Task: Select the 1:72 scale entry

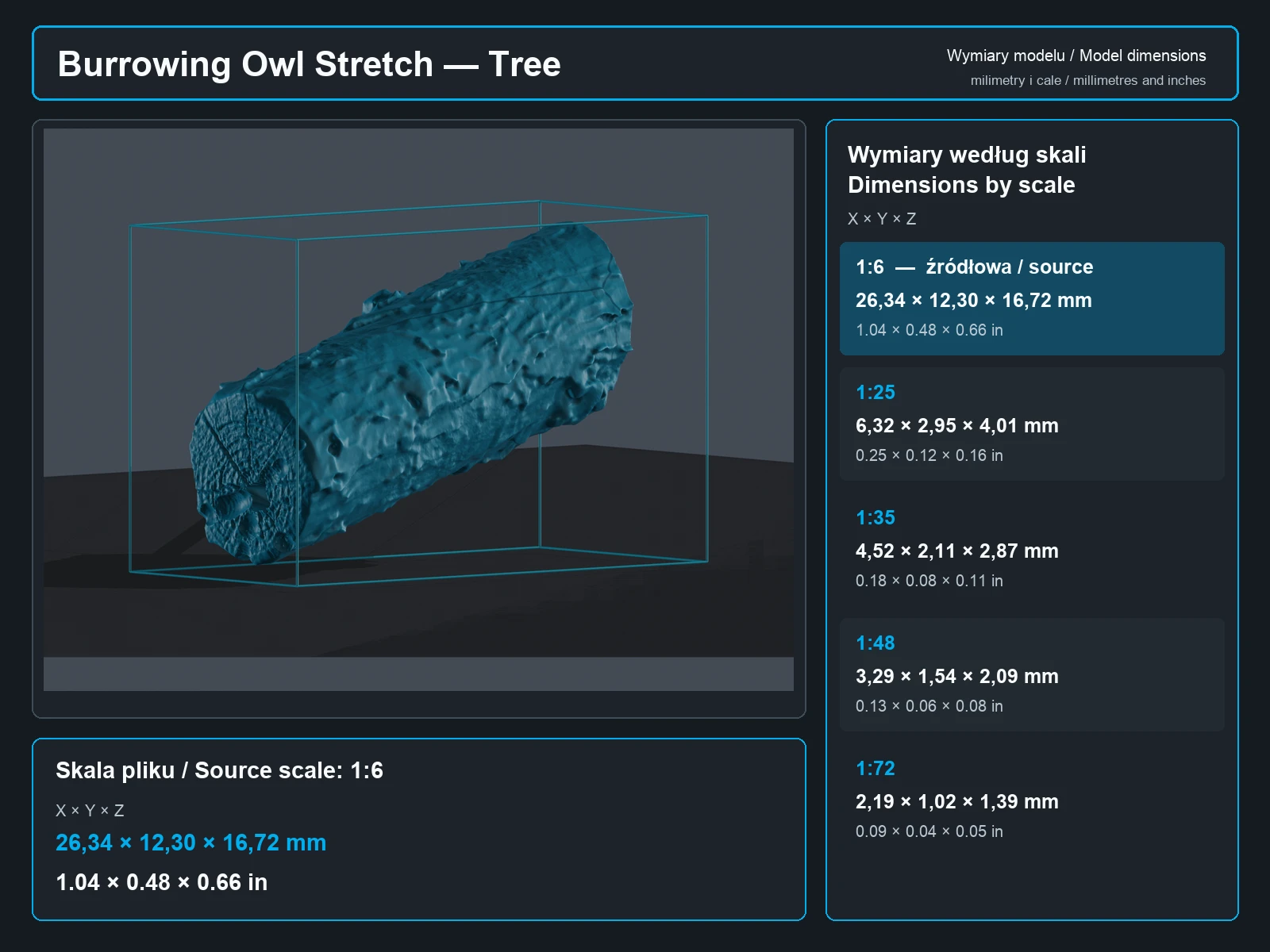Action: pos(1032,800)
